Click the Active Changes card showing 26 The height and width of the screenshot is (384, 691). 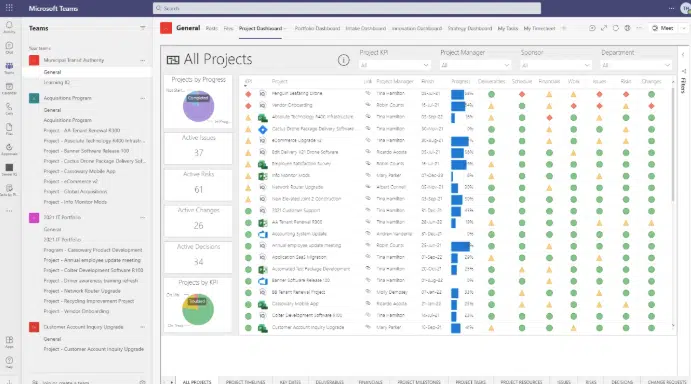pyautogui.click(x=198, y=220)
